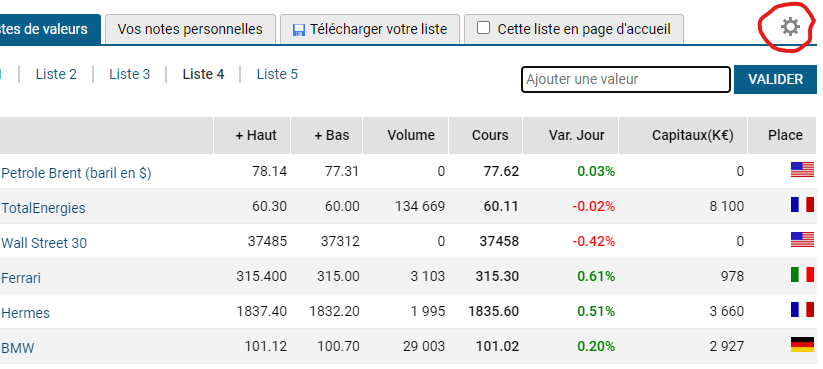Open the TotalEnergies stock link
The height and width of the screenshot is (369, 823).
44,208
